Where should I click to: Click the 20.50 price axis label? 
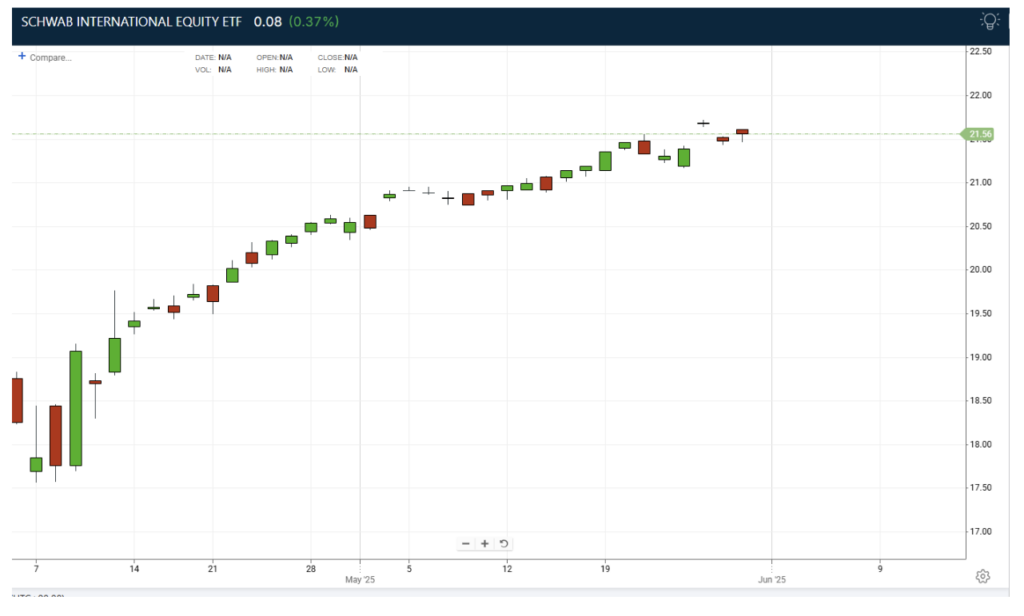point(980,226)
